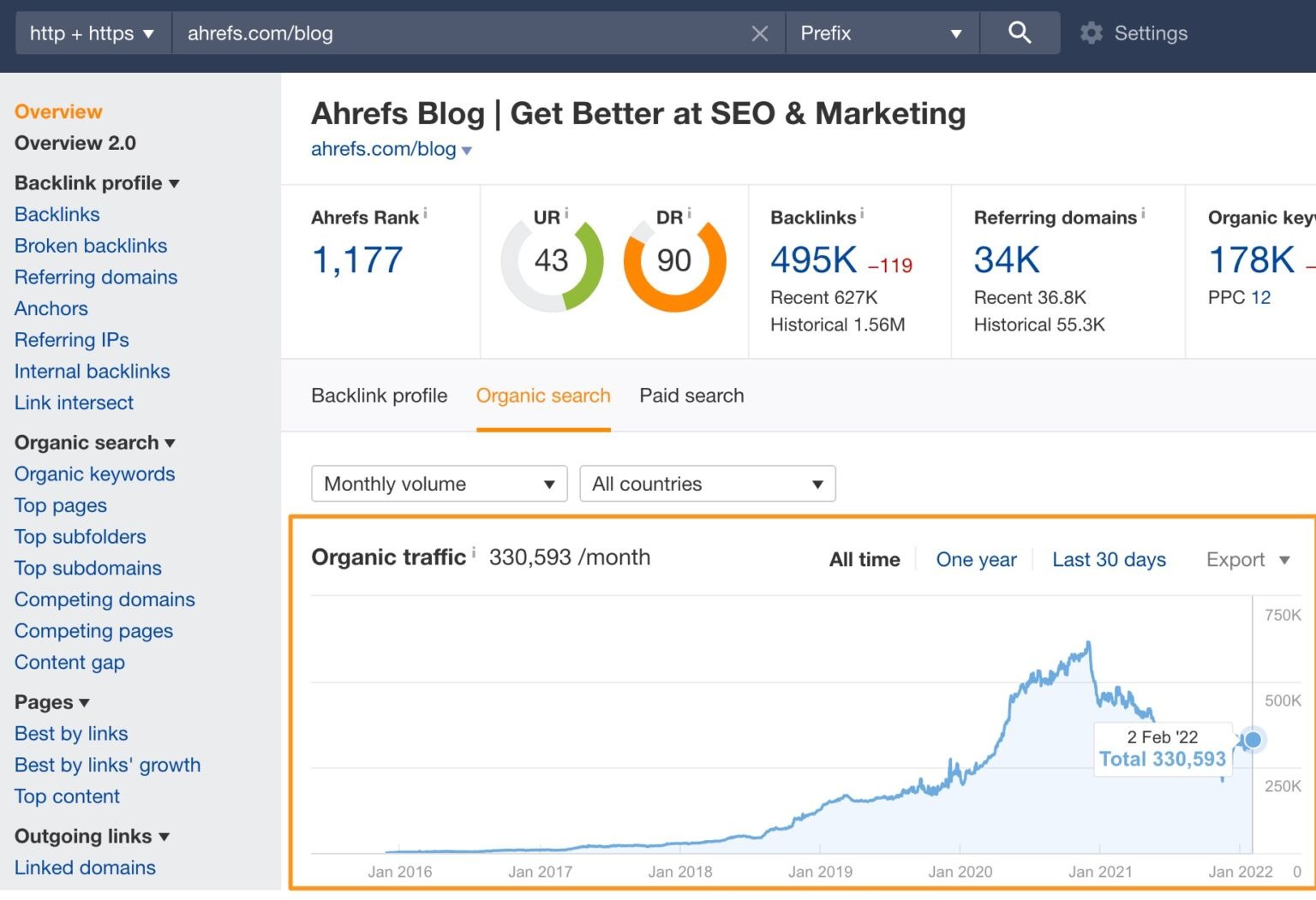The image size is (1316, 900).
Task: Click the 2 Feb '22 chart data point
Action: (x=1252, y=739)
